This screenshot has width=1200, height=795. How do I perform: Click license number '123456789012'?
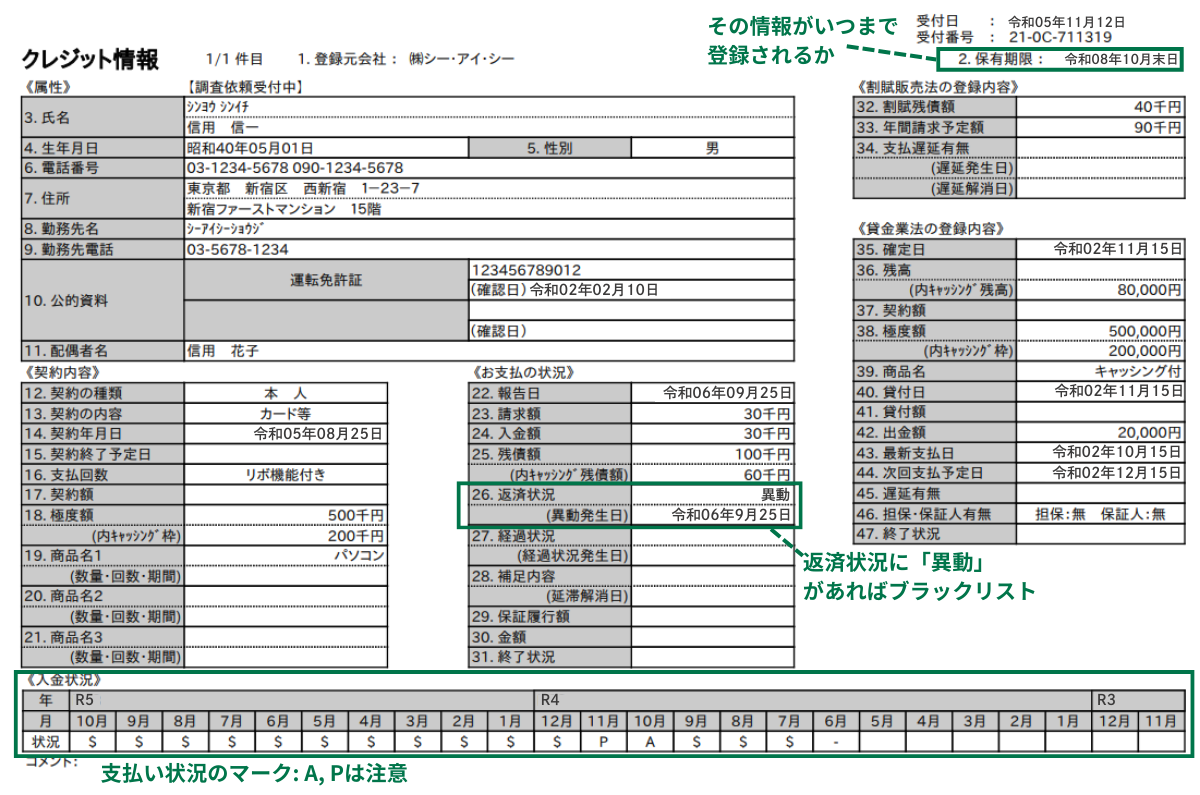[525, 270]
